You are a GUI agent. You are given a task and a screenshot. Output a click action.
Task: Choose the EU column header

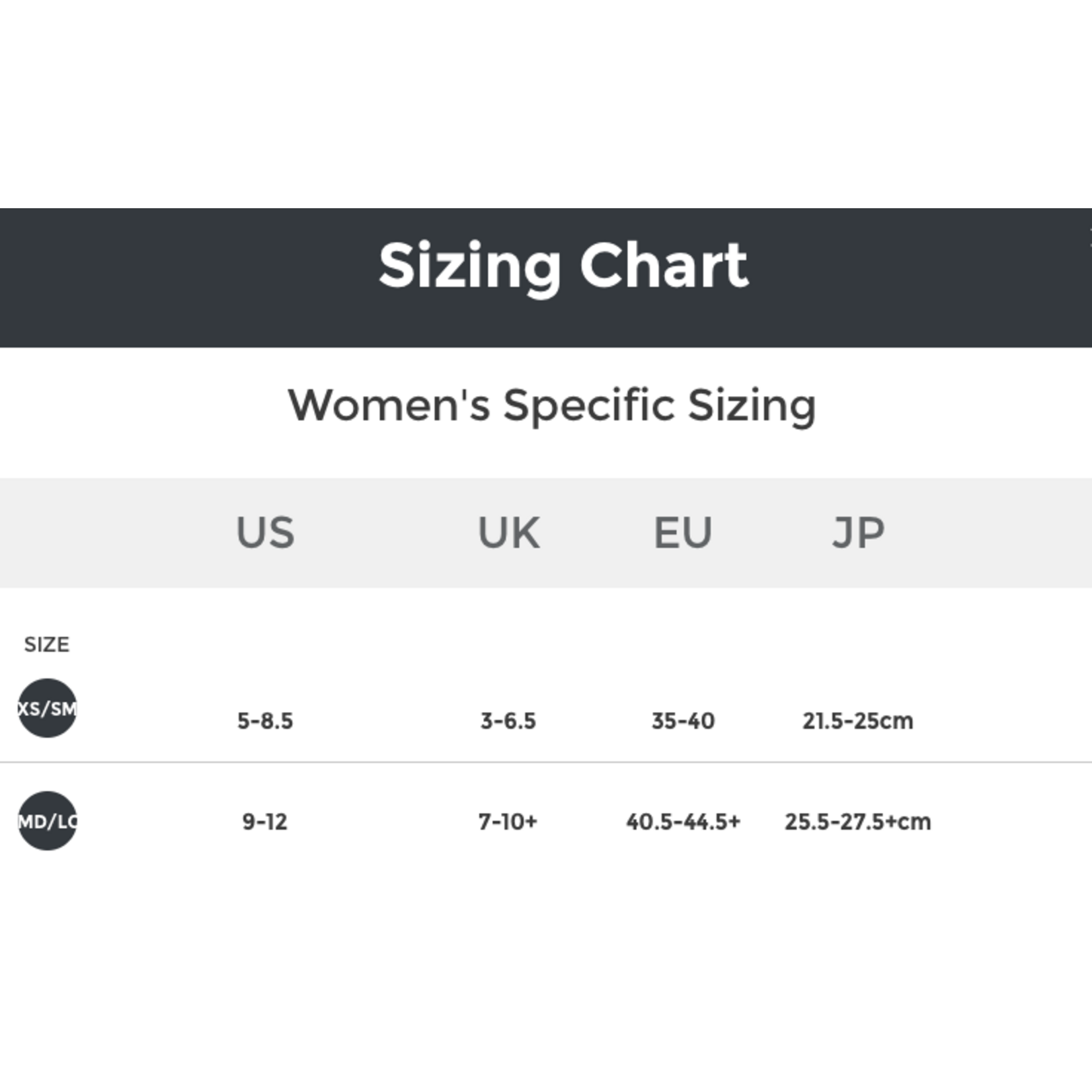(683, 533)
